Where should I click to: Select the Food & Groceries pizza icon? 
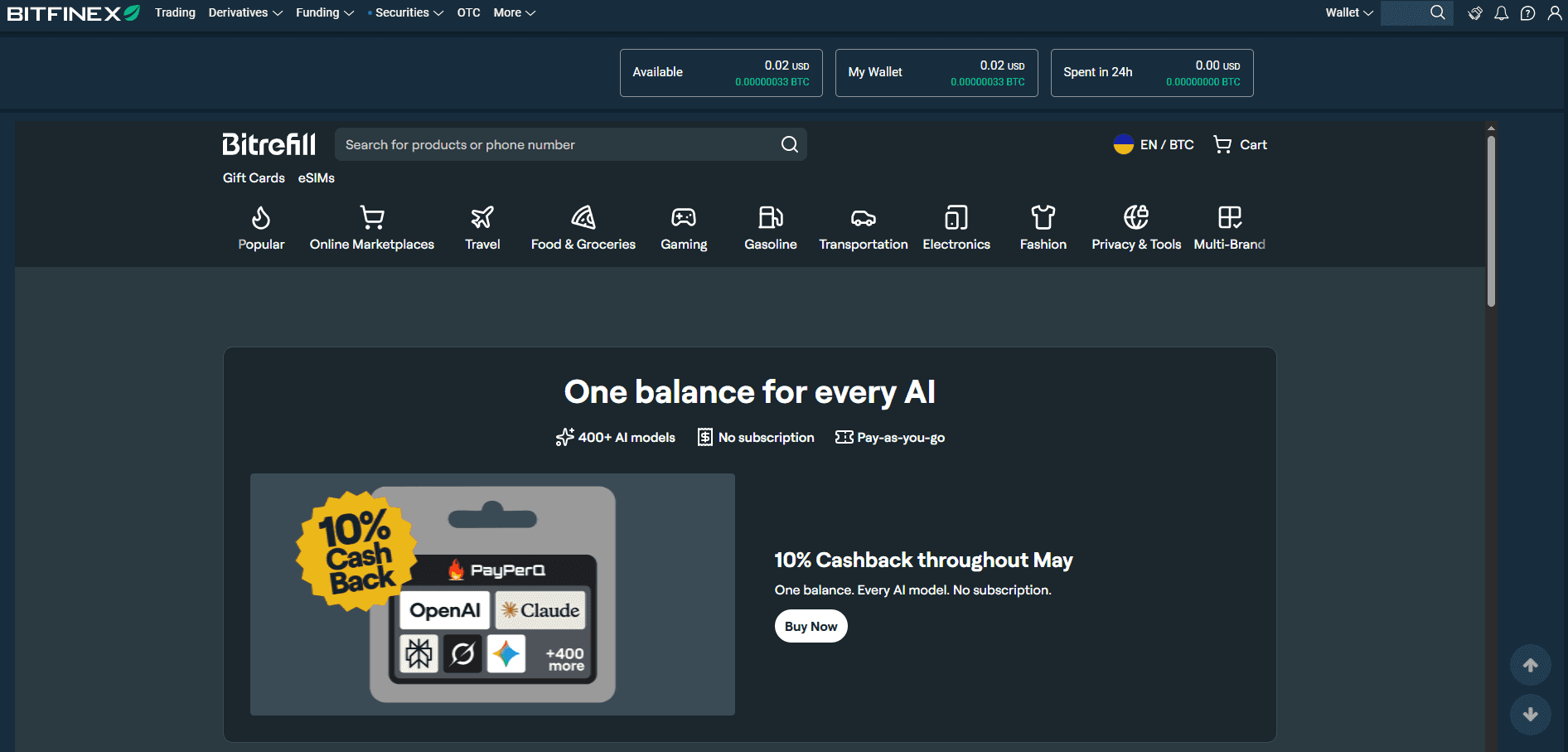tap(583, 217)
